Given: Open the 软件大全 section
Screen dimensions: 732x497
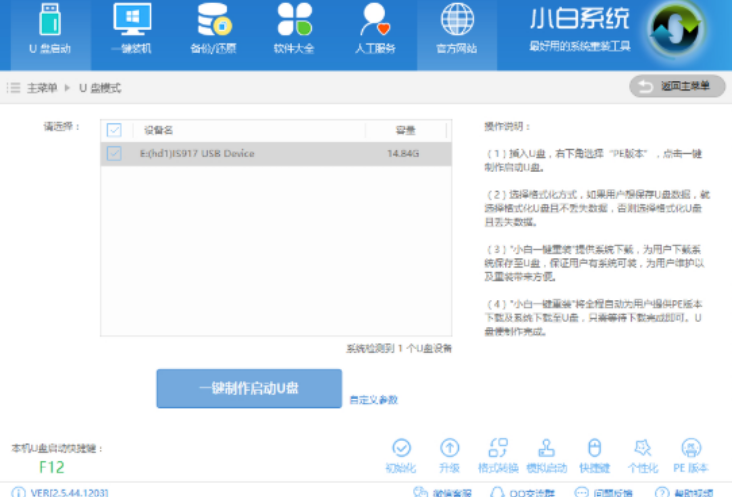Looking at the screenshot, I should (x=294, y=30).
